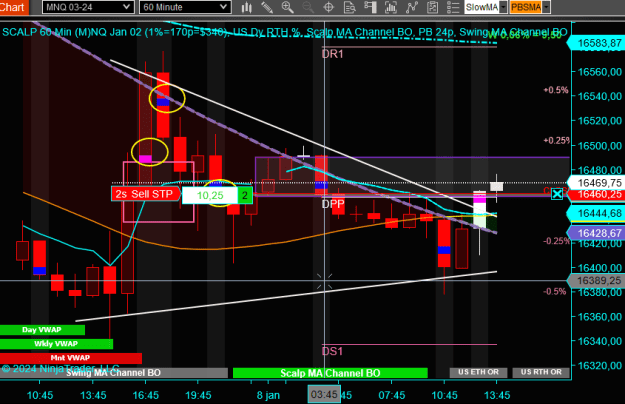Click the green order quantity 2 box
This screenshot has height=404, width=625.
pos(245,195)
